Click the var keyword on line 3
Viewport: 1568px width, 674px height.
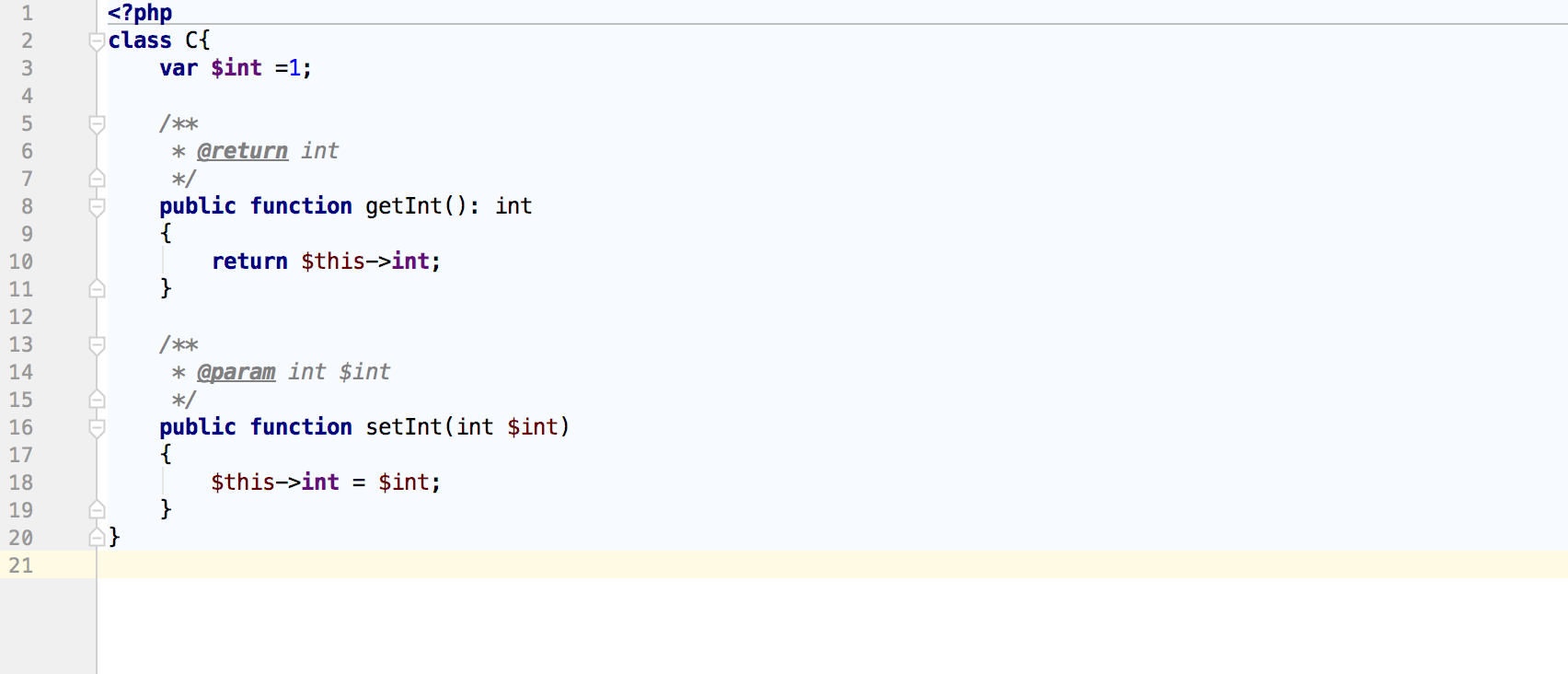click(x=179, y=68)
